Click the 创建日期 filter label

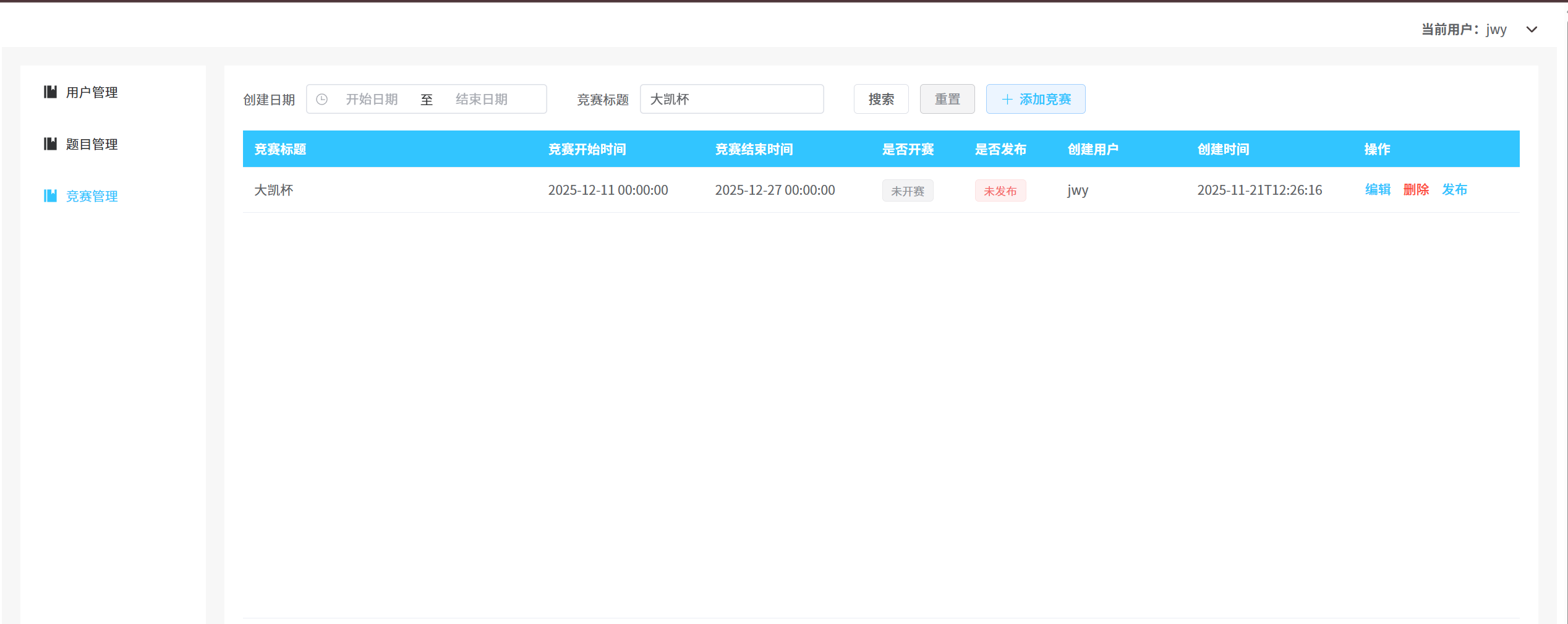269,100
